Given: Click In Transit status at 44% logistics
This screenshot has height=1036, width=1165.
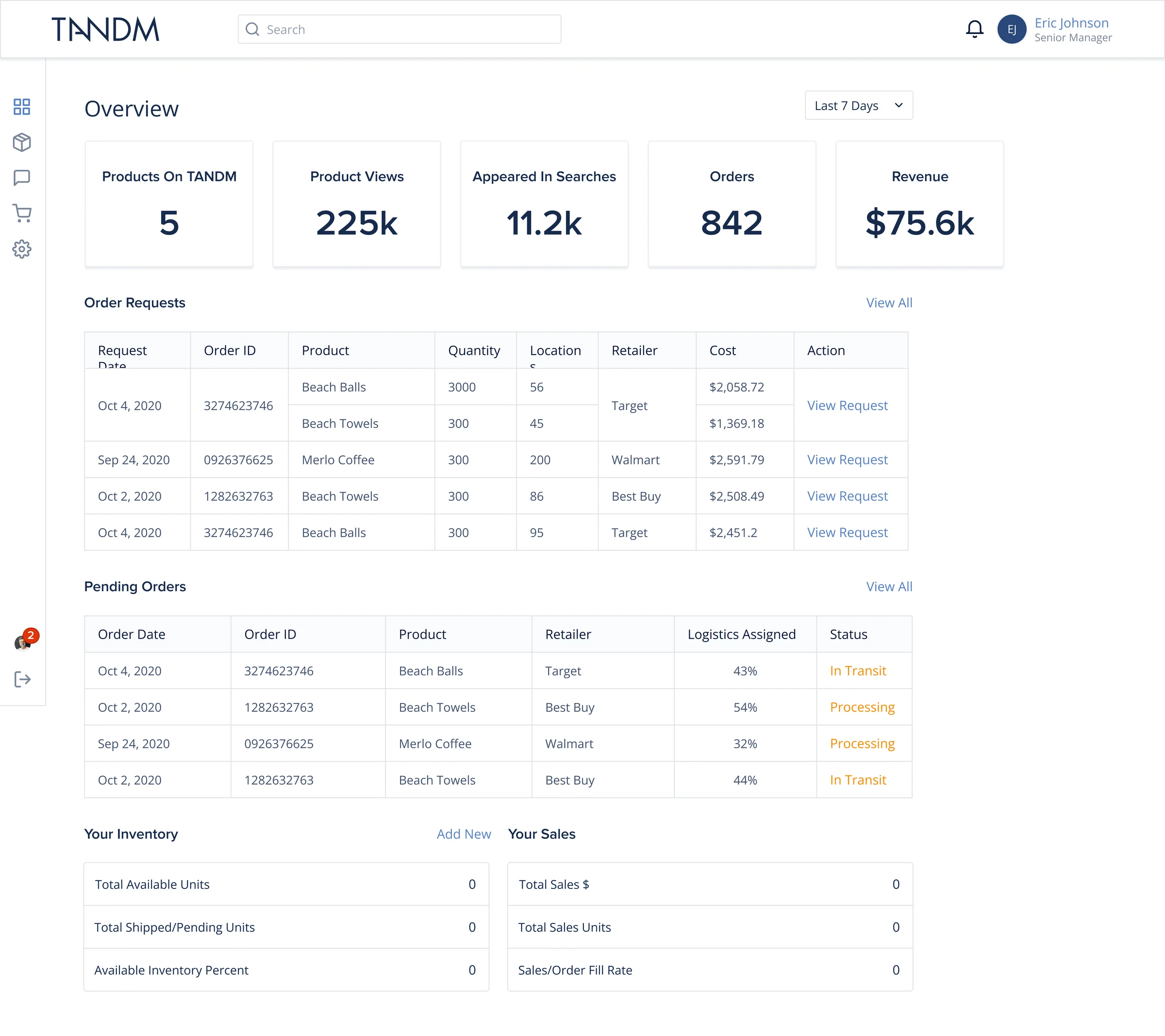Looking at the screenshot, I should 858,780.
